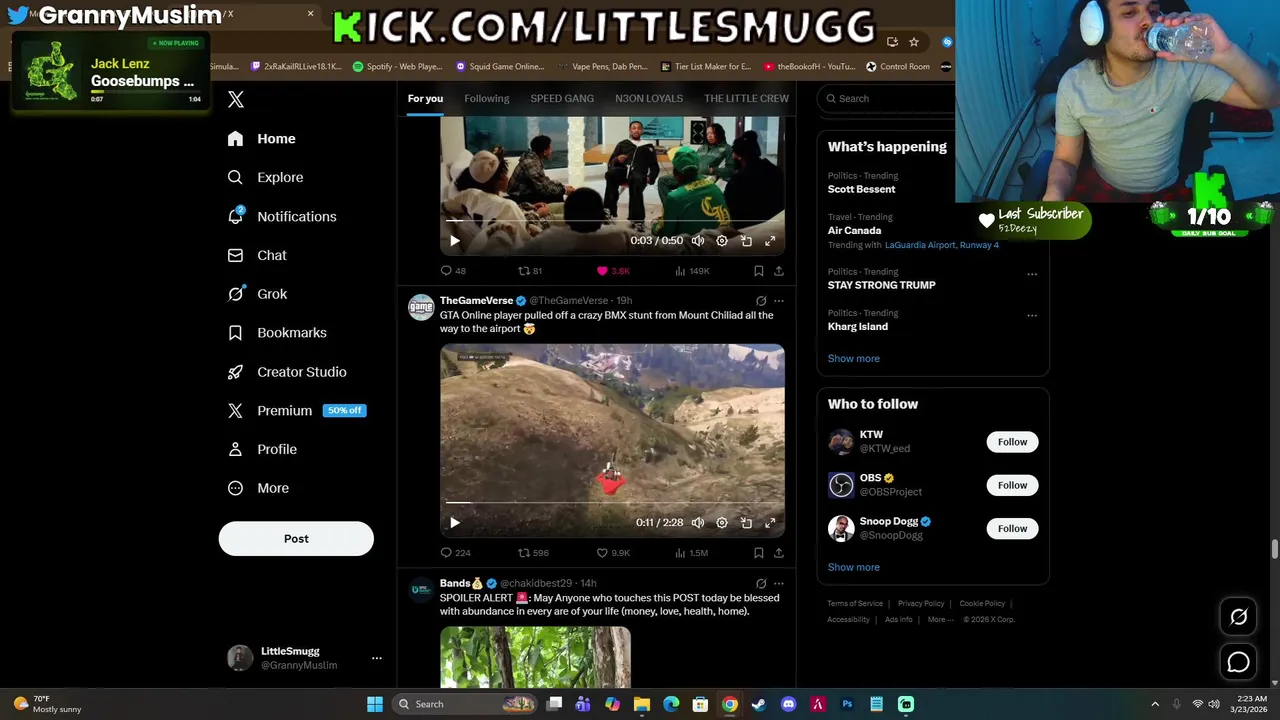The height and width of the screenshot is (720, 1280).
Task: Open Steam from the taskbar
Action: 759,705
